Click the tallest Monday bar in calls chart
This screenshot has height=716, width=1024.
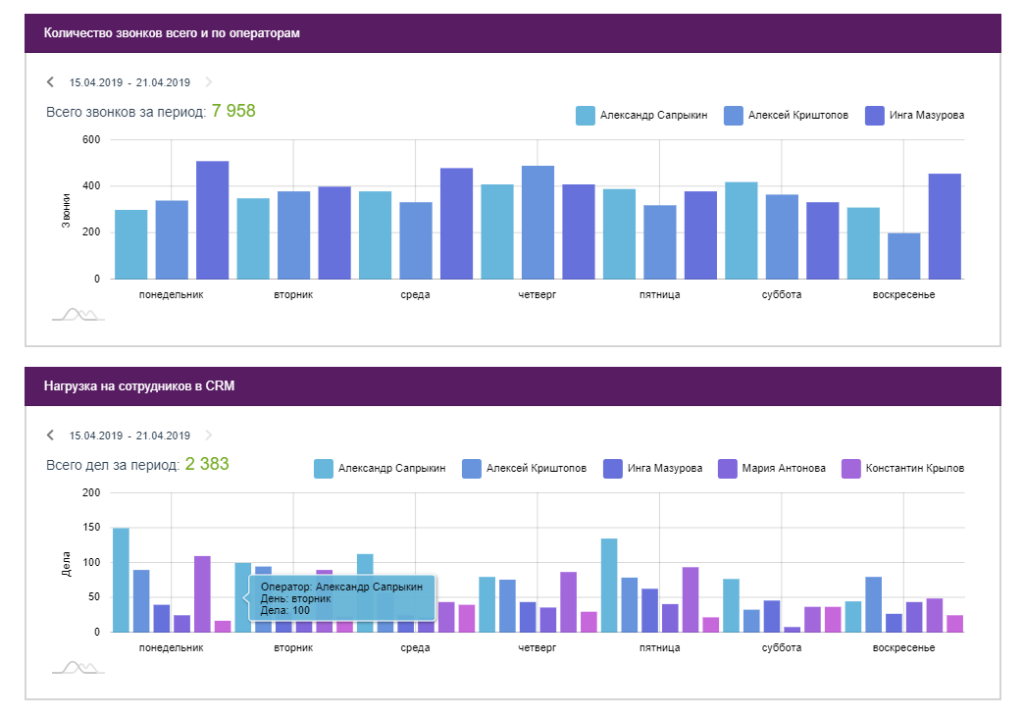pyautogui.click(x=212, y=220)
